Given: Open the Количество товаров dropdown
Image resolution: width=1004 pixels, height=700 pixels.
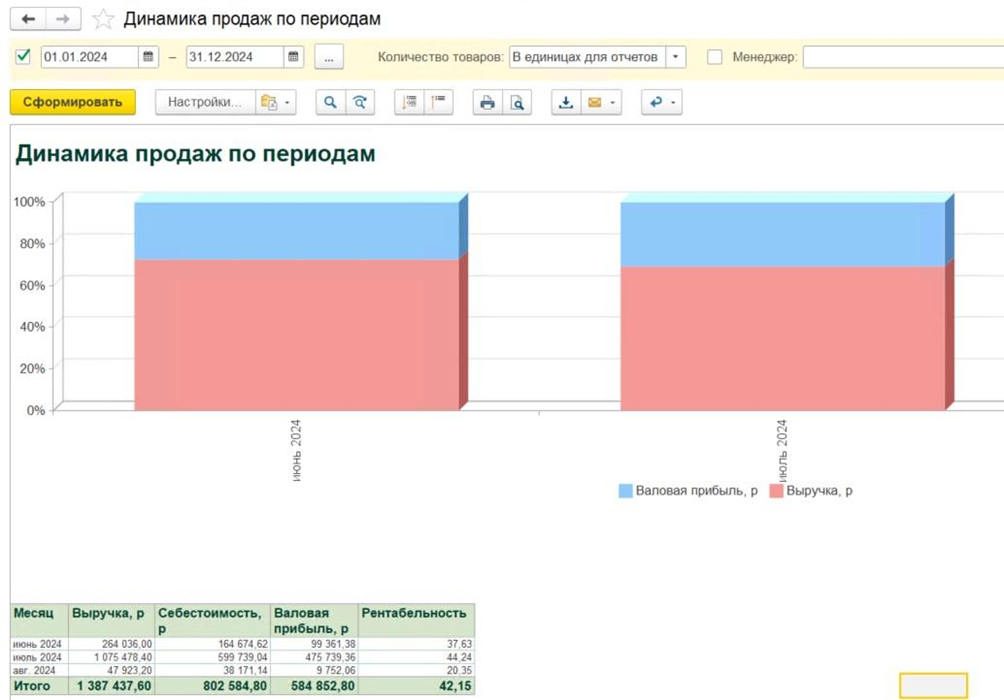Looking at the screenshot, I should [676, 57].
